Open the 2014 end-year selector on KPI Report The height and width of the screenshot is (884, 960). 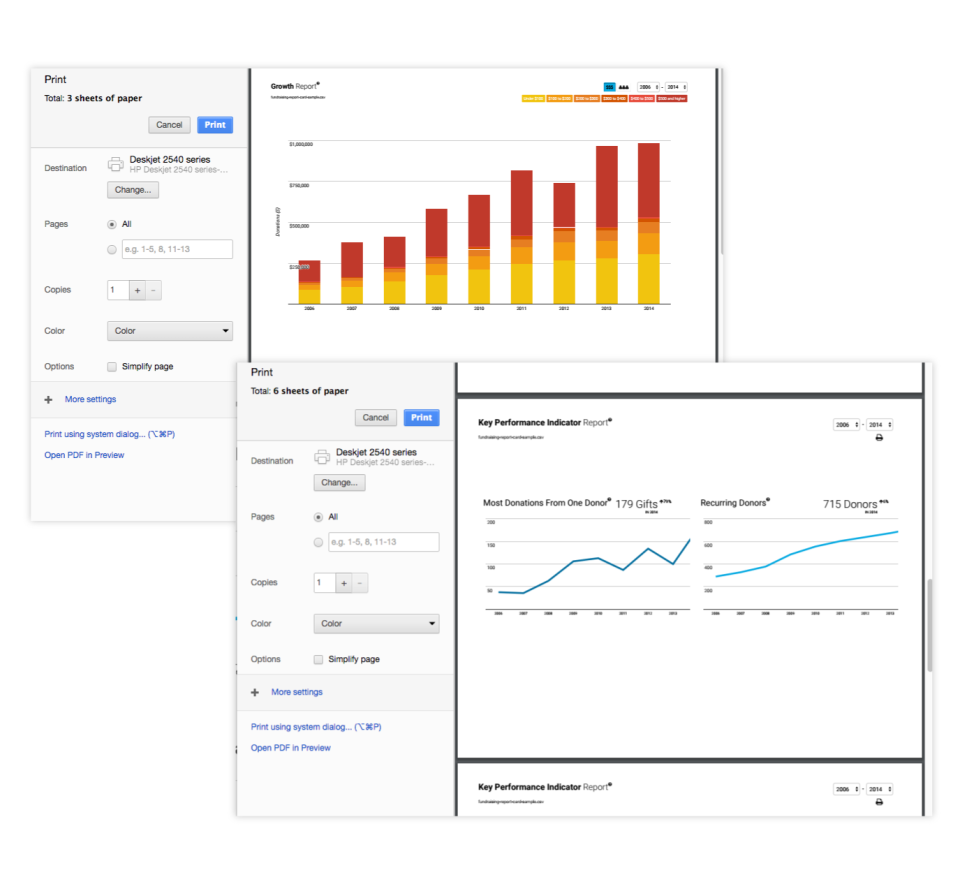(878, 424)
